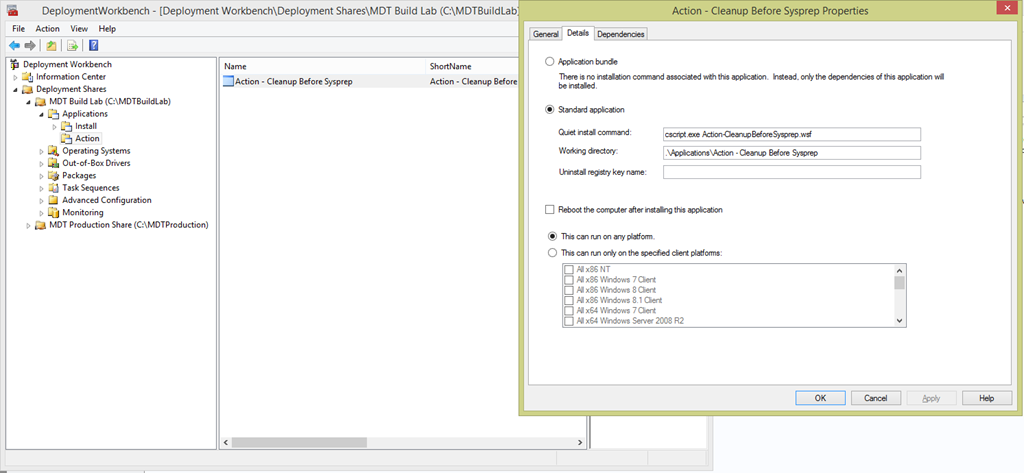
Task: Collapse the Applications tree node
Action: tap(42, 114)
